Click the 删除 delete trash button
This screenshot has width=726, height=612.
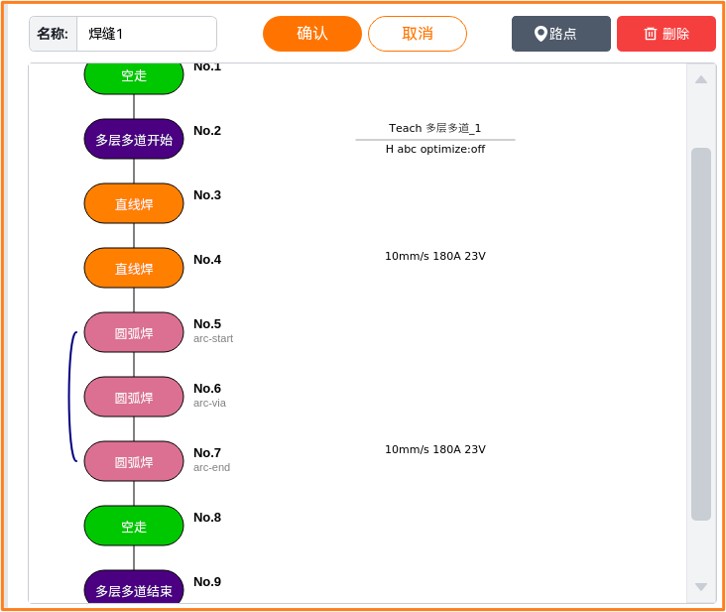click(x=666, y=34)
